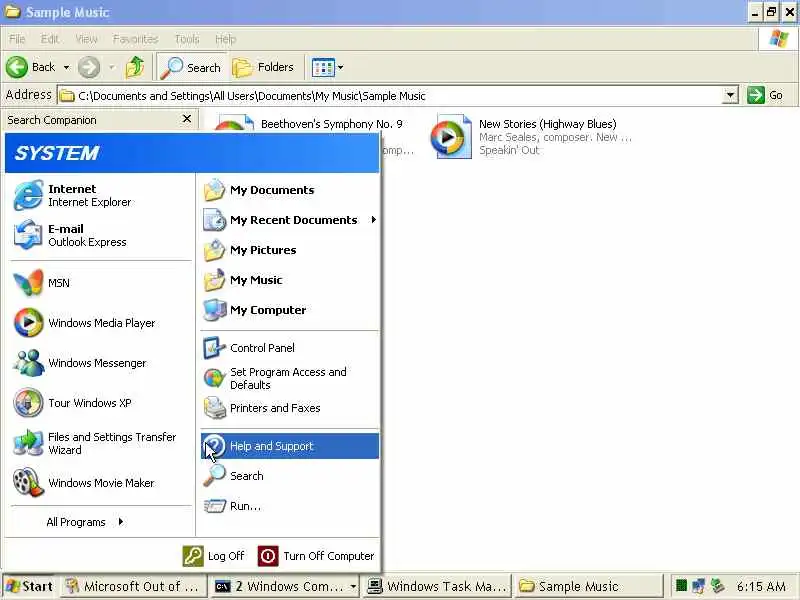Click the Log Off button
Viewport: 800px width, 600px height.
(x=214, y=556)
